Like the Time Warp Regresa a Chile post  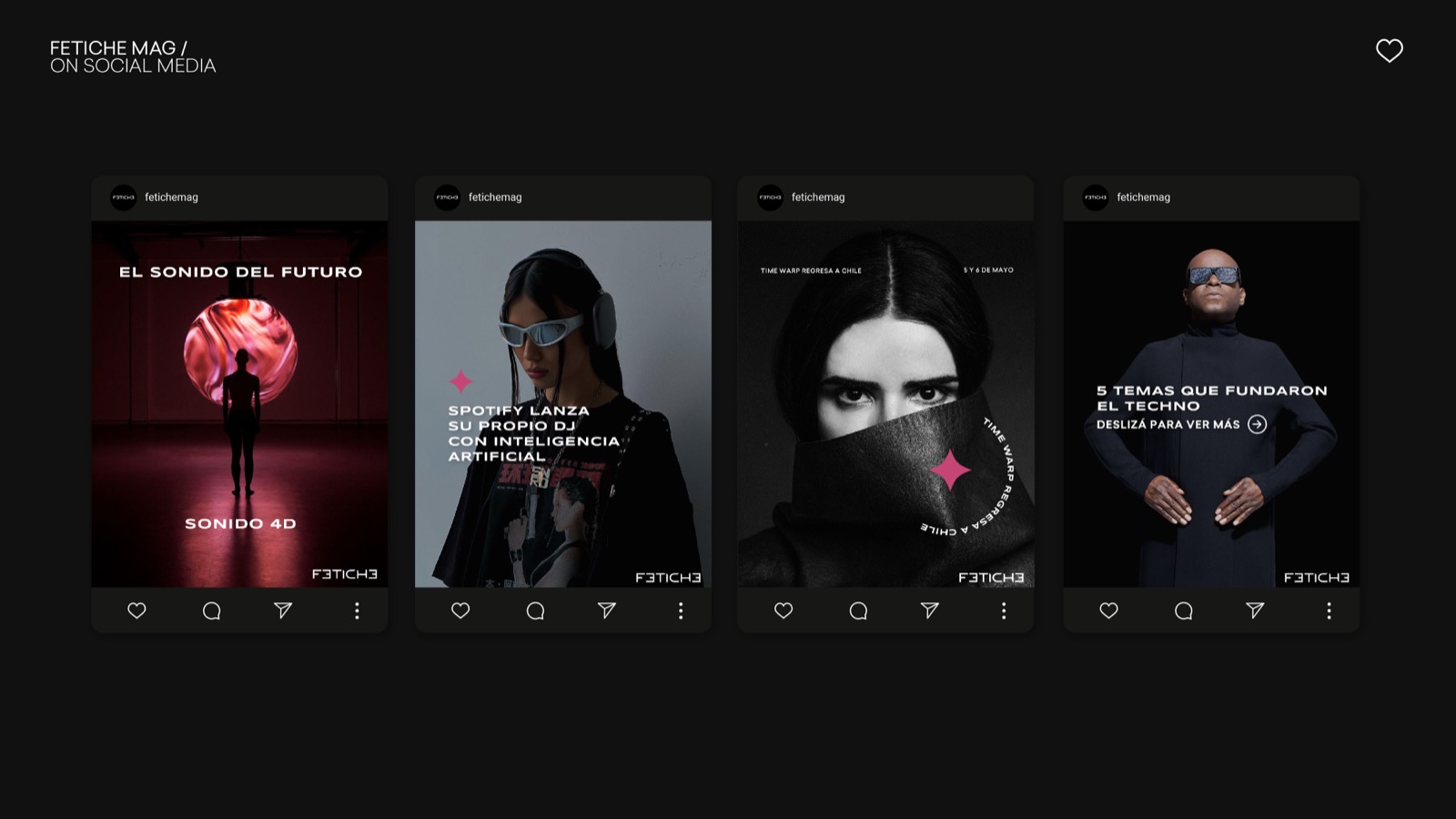pyautogui.click(x=784, y=611)
